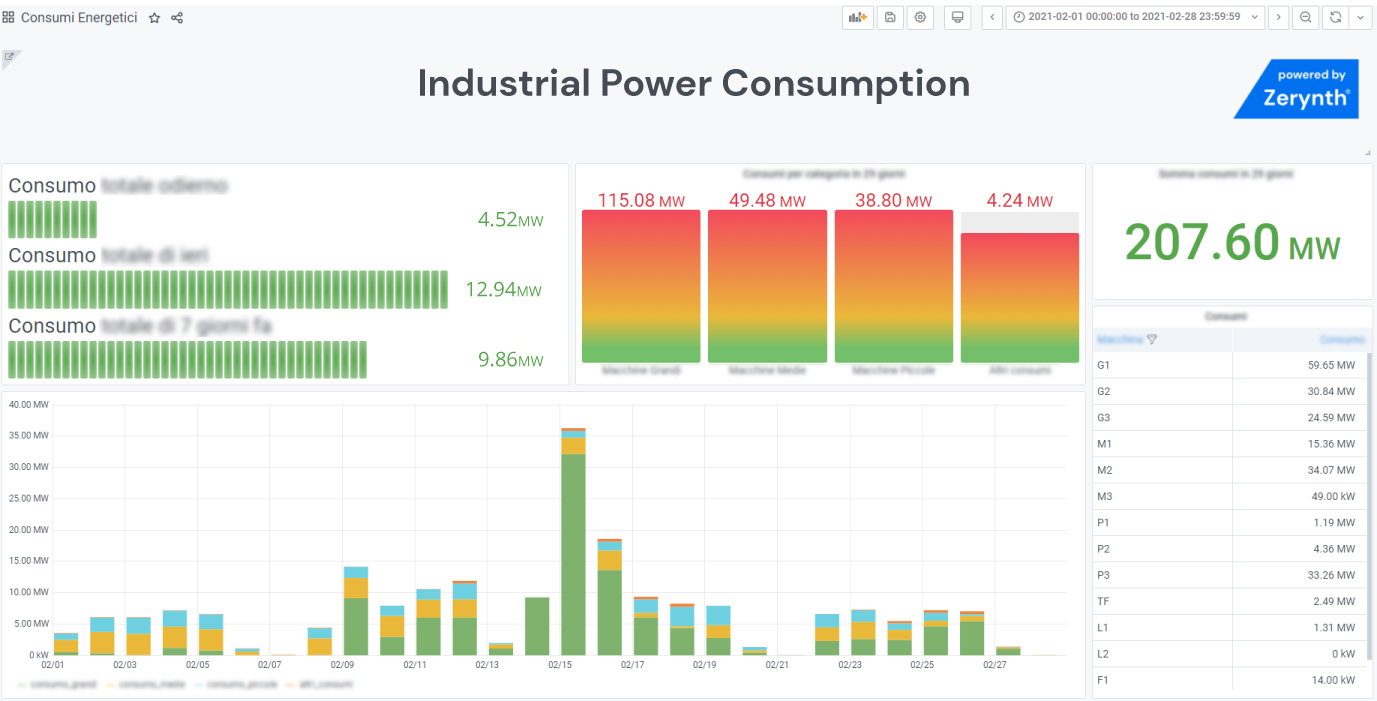
Task: Open the dashboards list via the grid icon
Action: pos(8,17)
